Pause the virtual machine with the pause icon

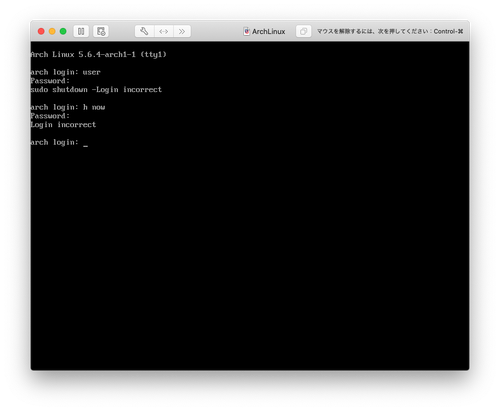click(x=81, y=31)
